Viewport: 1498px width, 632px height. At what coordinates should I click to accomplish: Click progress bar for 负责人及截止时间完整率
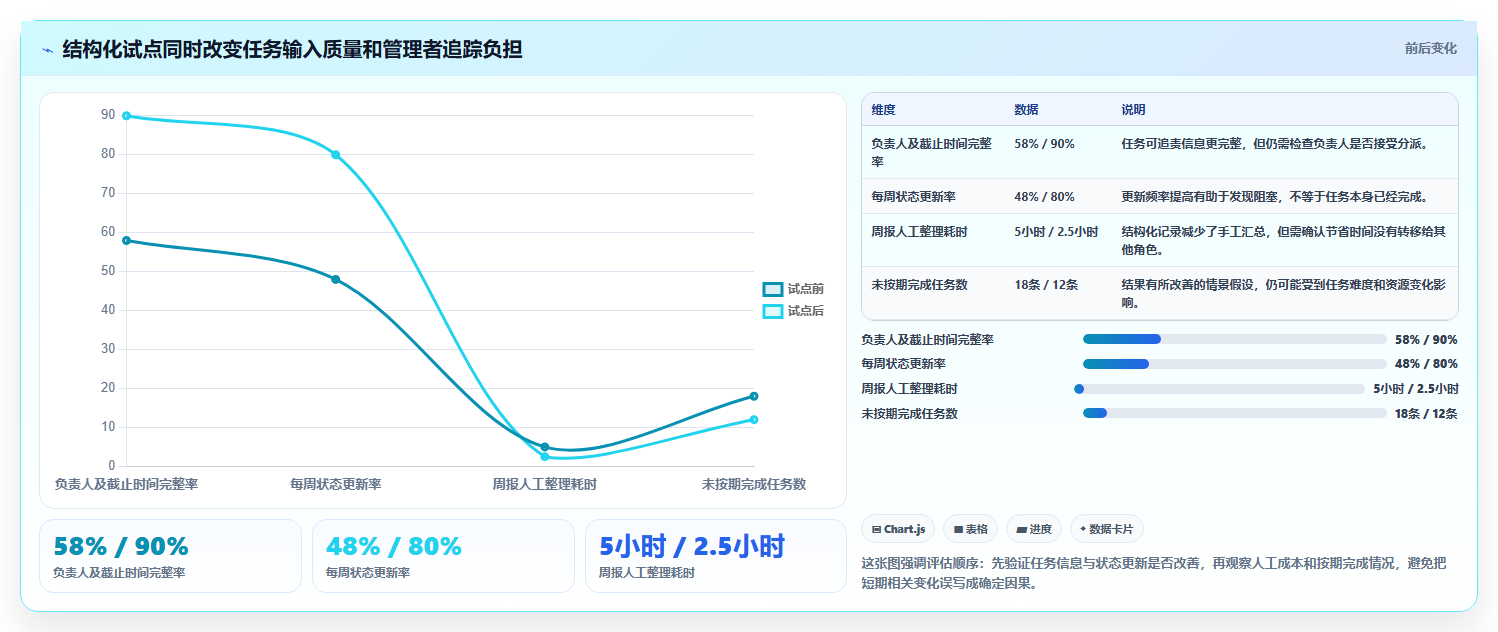point(1235,339)
